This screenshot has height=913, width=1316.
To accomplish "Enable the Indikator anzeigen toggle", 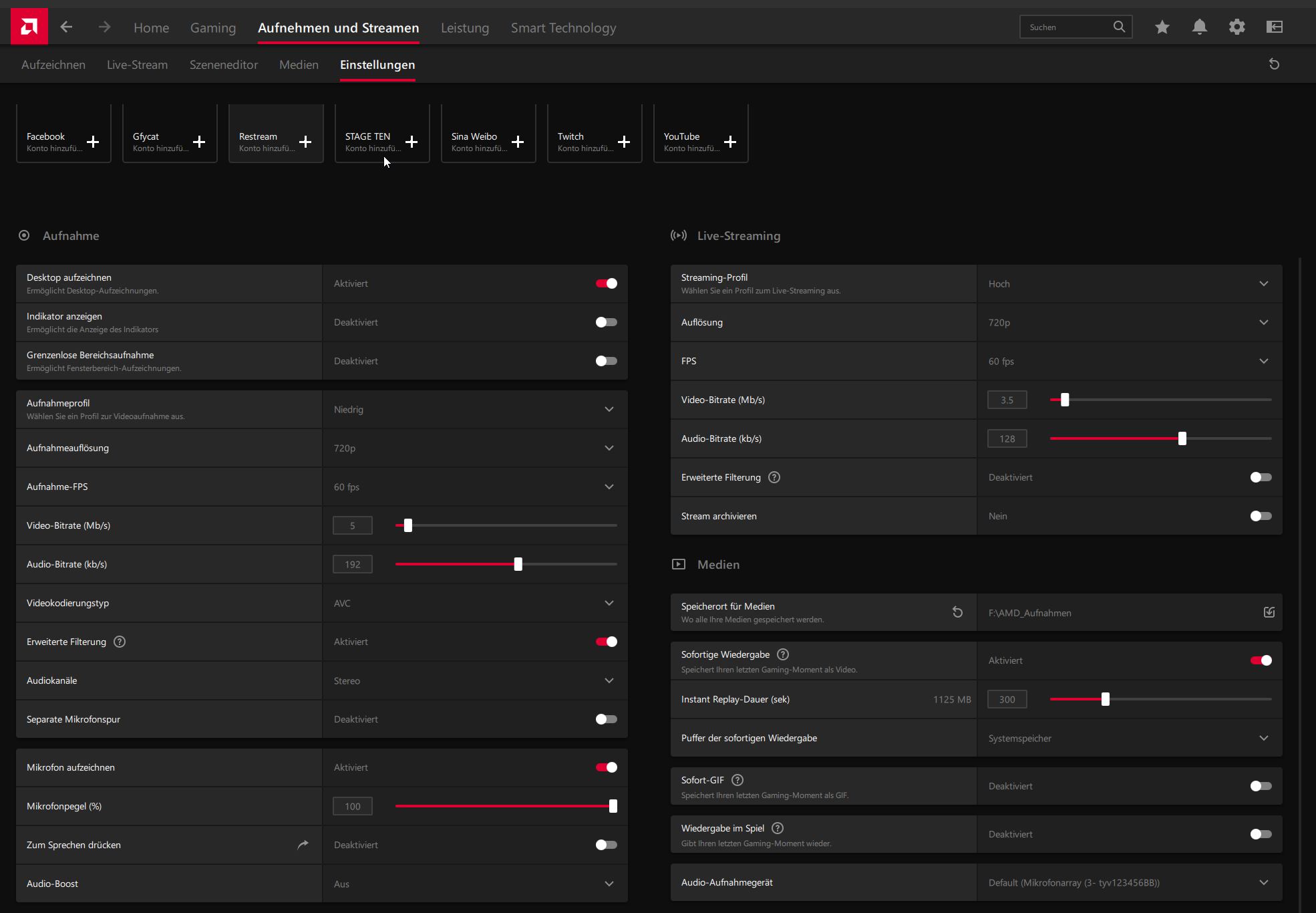I will [x=606, y=322].
